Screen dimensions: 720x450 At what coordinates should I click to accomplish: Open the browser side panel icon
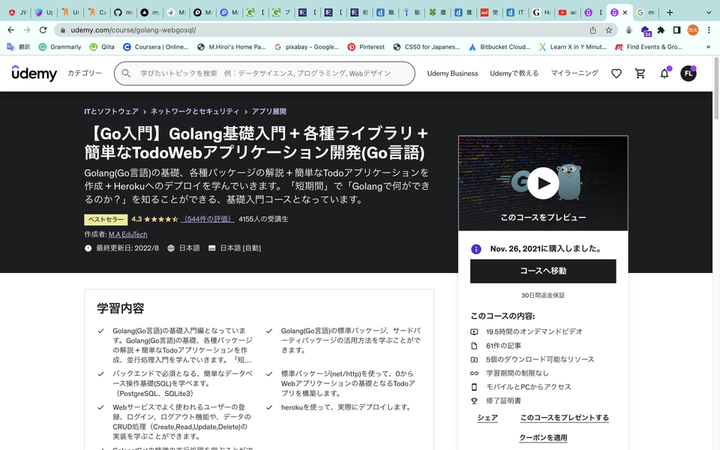click(676, 30)
